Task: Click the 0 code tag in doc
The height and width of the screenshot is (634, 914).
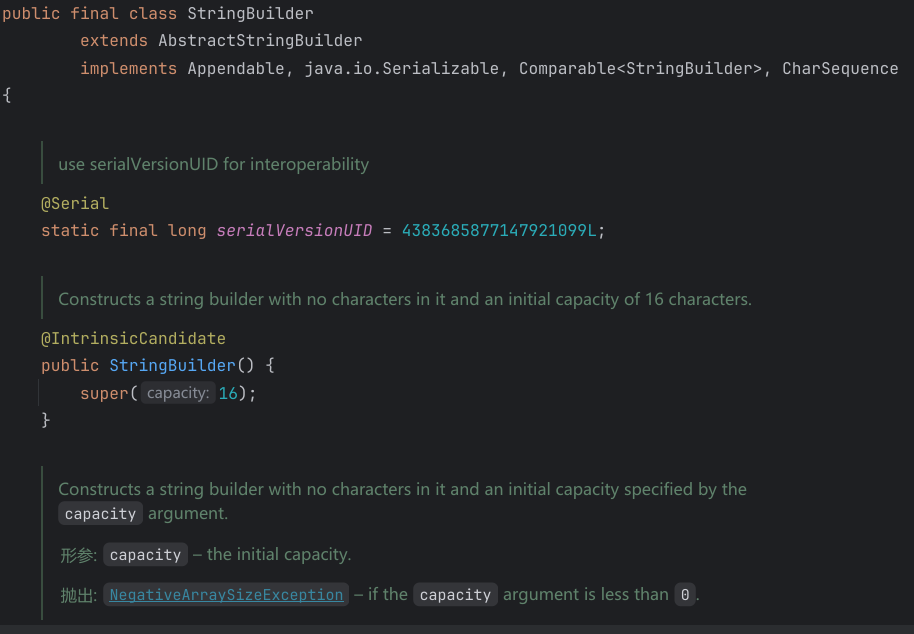Action: tap(684, 595)
